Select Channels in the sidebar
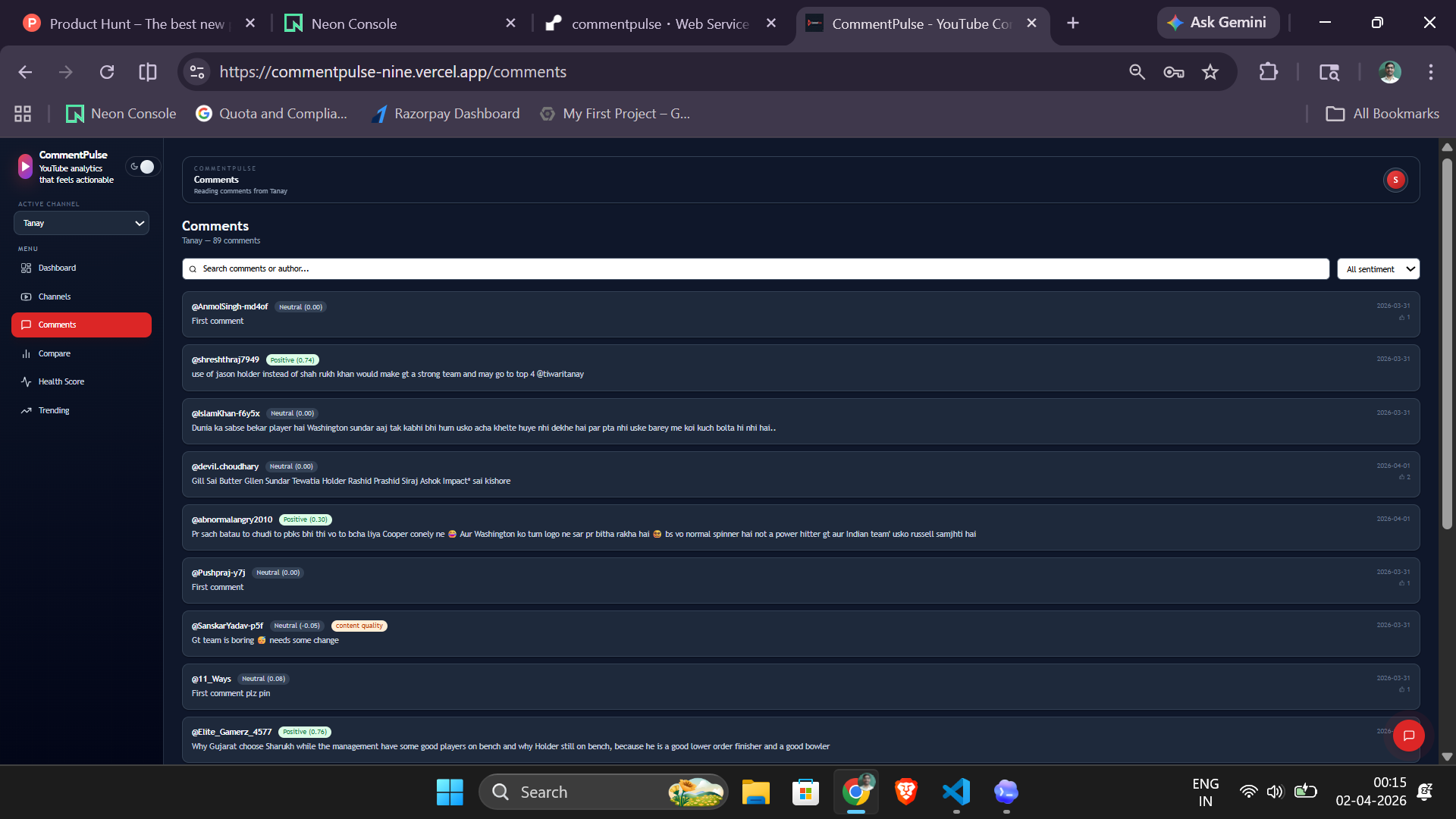The image size is (1456, 819). pyautogui.click(x=54, y=297)
